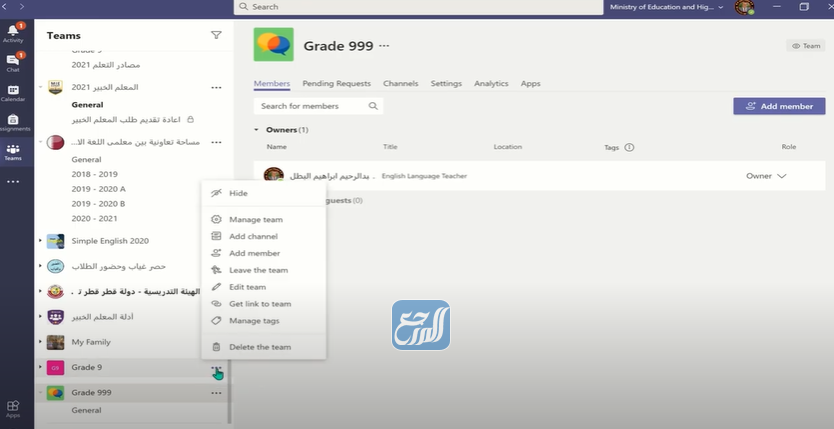Choose Manage tags from context menu
The width and height of the screenshot is (834, 429).
263,321
